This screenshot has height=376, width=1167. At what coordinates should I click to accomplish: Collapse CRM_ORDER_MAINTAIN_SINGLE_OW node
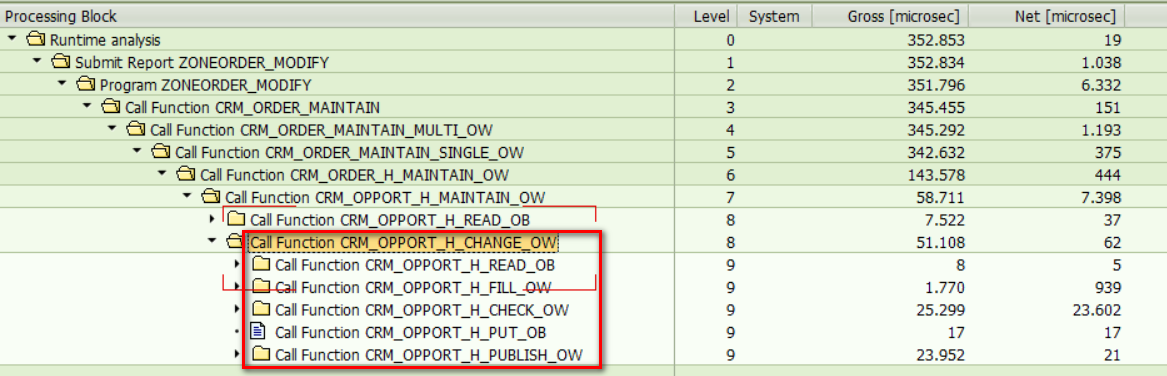point(137,151)
